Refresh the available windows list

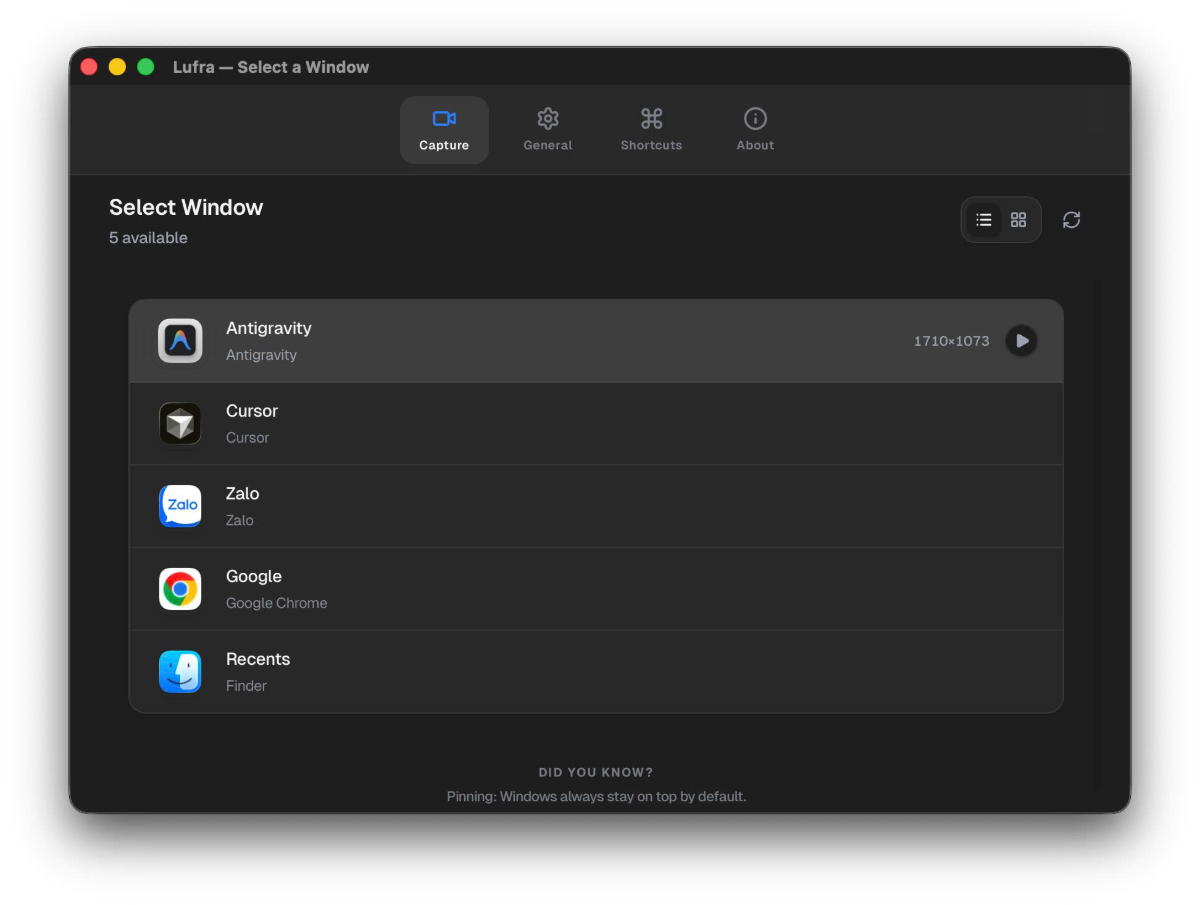pos(1071,220)
